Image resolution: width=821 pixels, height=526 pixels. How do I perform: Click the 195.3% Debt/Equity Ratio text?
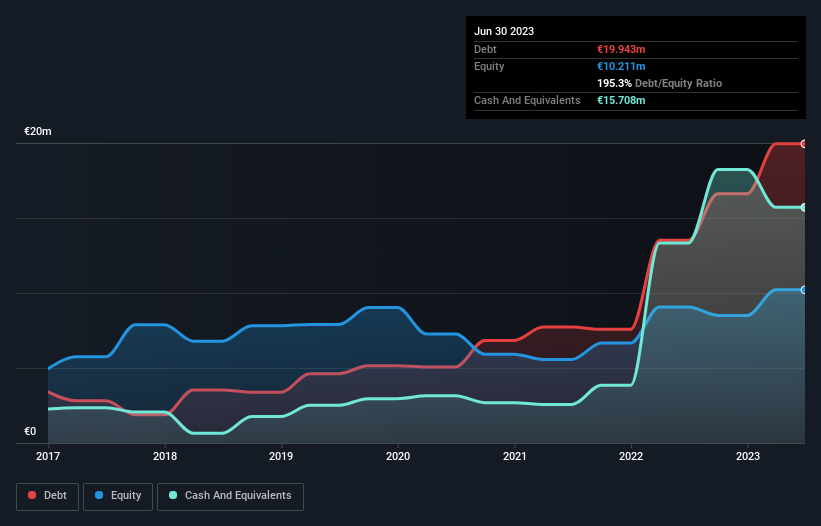[x=659, y=83]
